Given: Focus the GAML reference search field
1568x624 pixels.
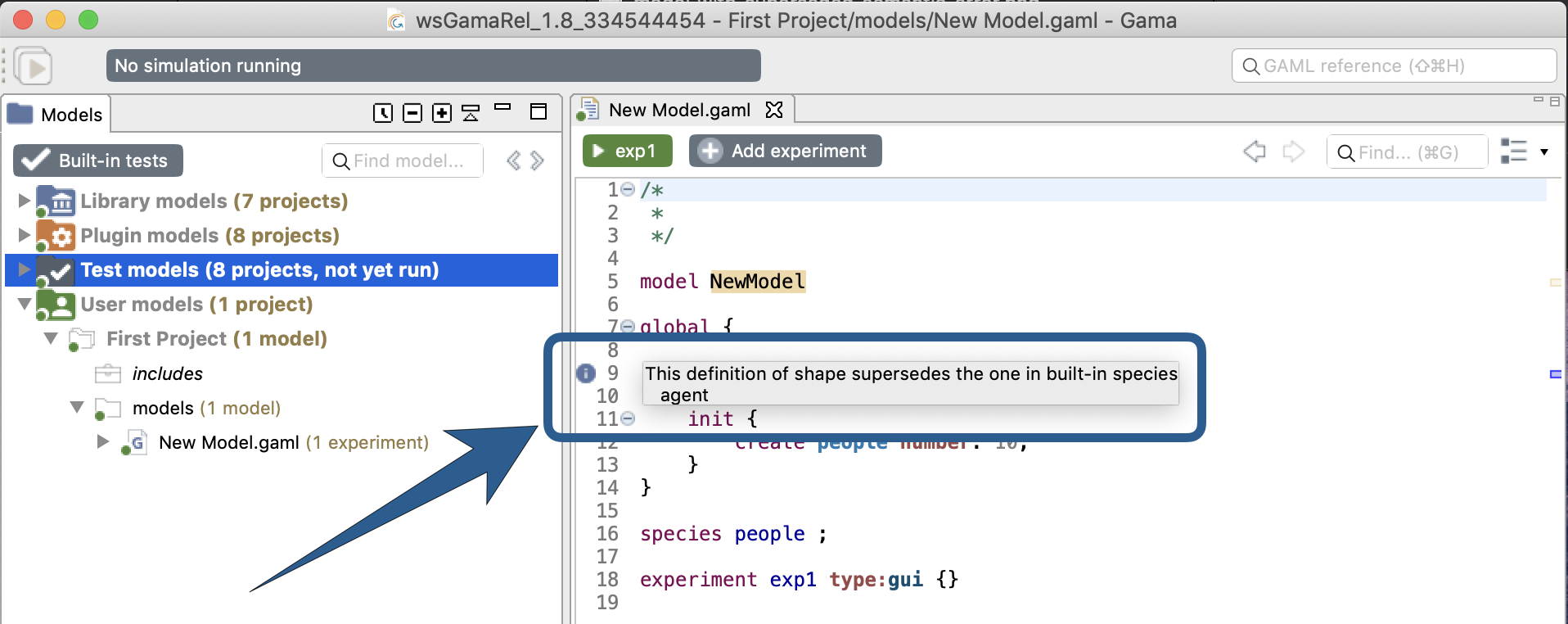Looking at the screenshot, I should [x=1394, y=66].
